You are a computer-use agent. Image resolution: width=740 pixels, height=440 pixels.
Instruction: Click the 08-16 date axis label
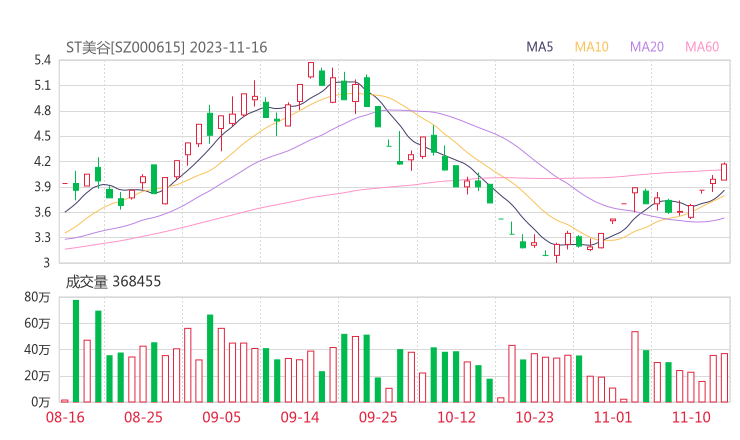pyautogui.click(x=65, y=417)
